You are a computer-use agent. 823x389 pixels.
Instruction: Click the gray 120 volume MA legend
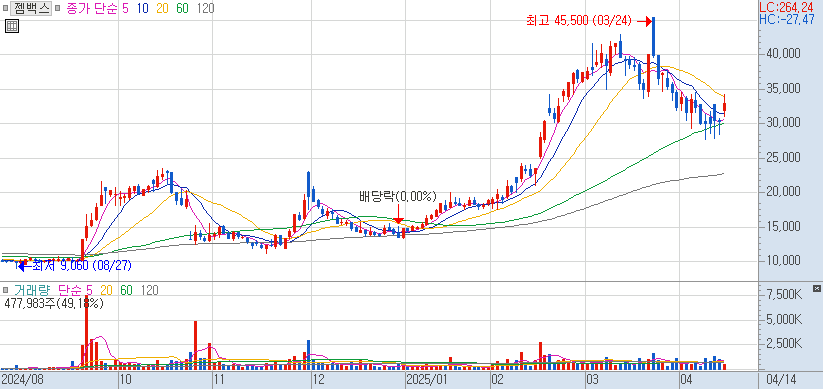pyautogui.click(x=149, y=290)
